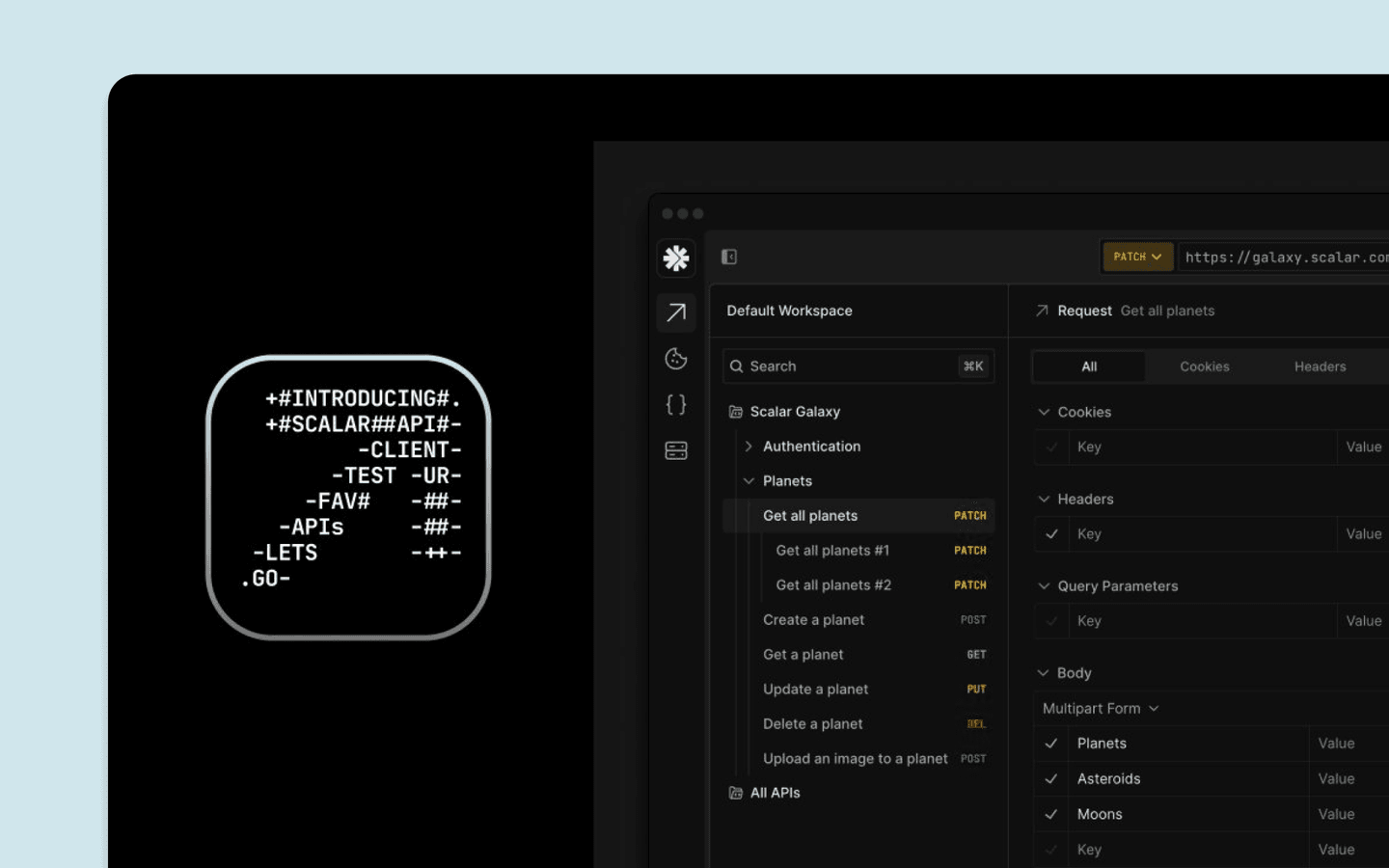Click the Value field for Moons
The image size is (1389, 868).
(1349, 814)
